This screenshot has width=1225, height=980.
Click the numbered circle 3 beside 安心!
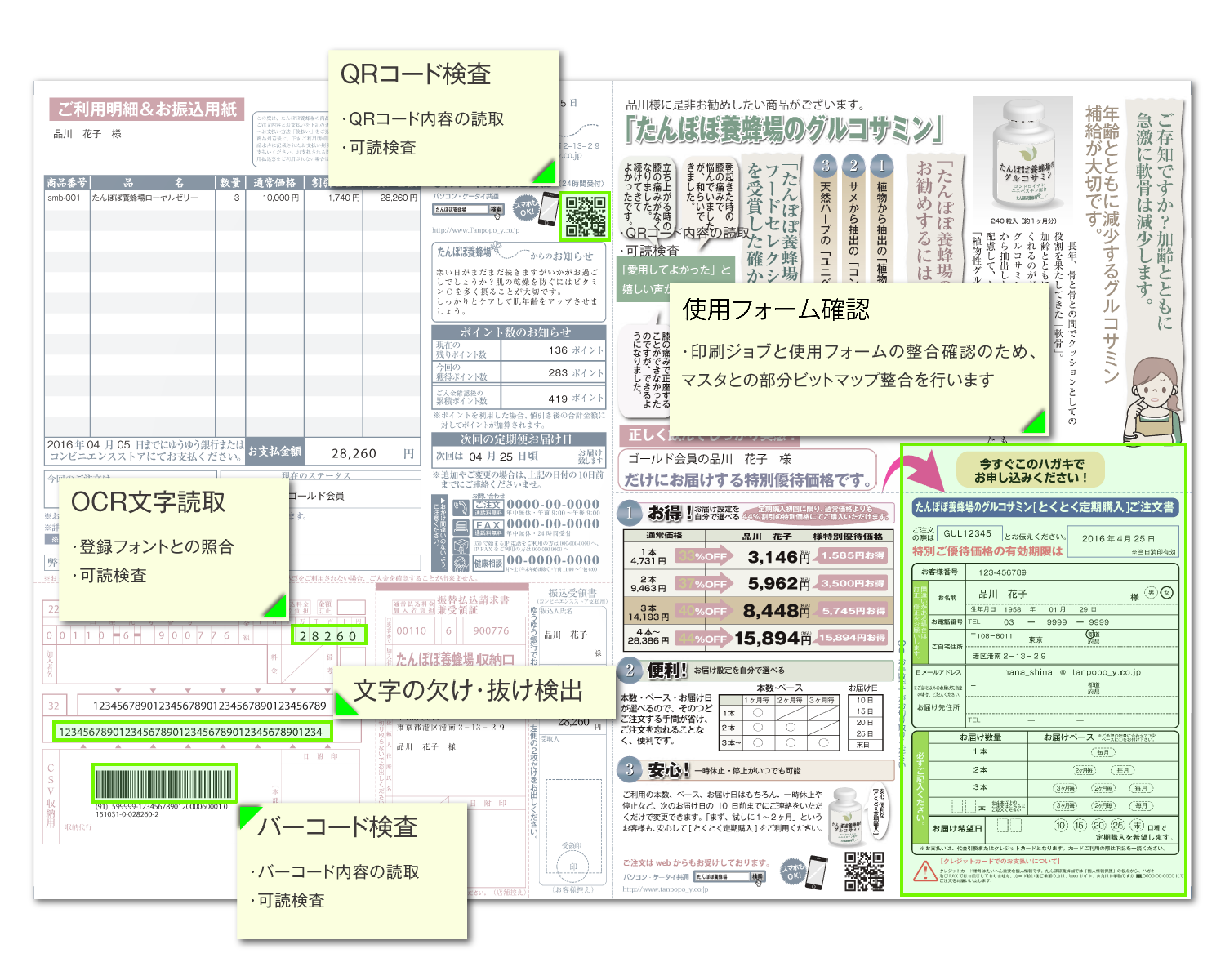[630, 769]
